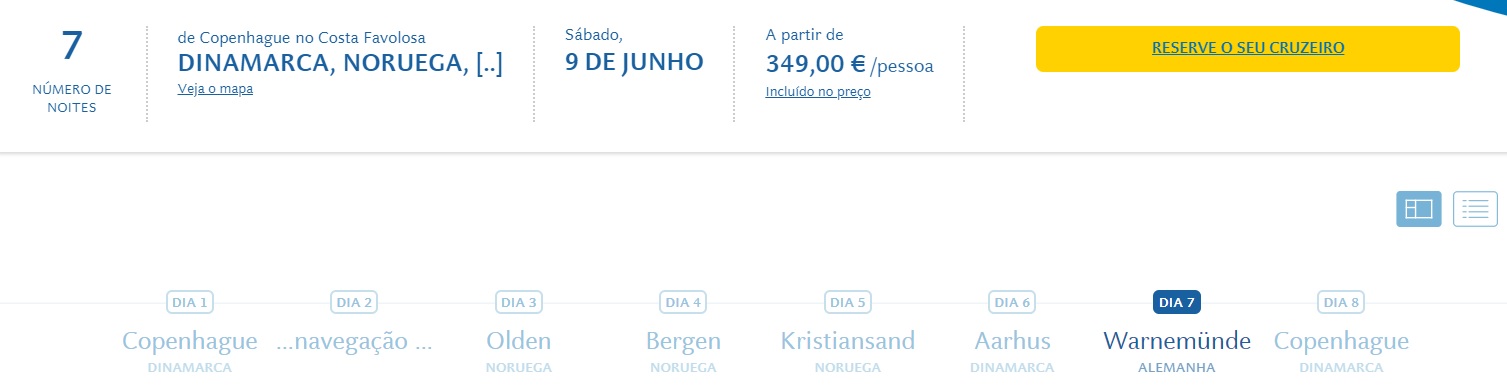Choose the Warnemünde Alemanha stop
This screenshot has width=1507, height=389.
coord(1176,350)
